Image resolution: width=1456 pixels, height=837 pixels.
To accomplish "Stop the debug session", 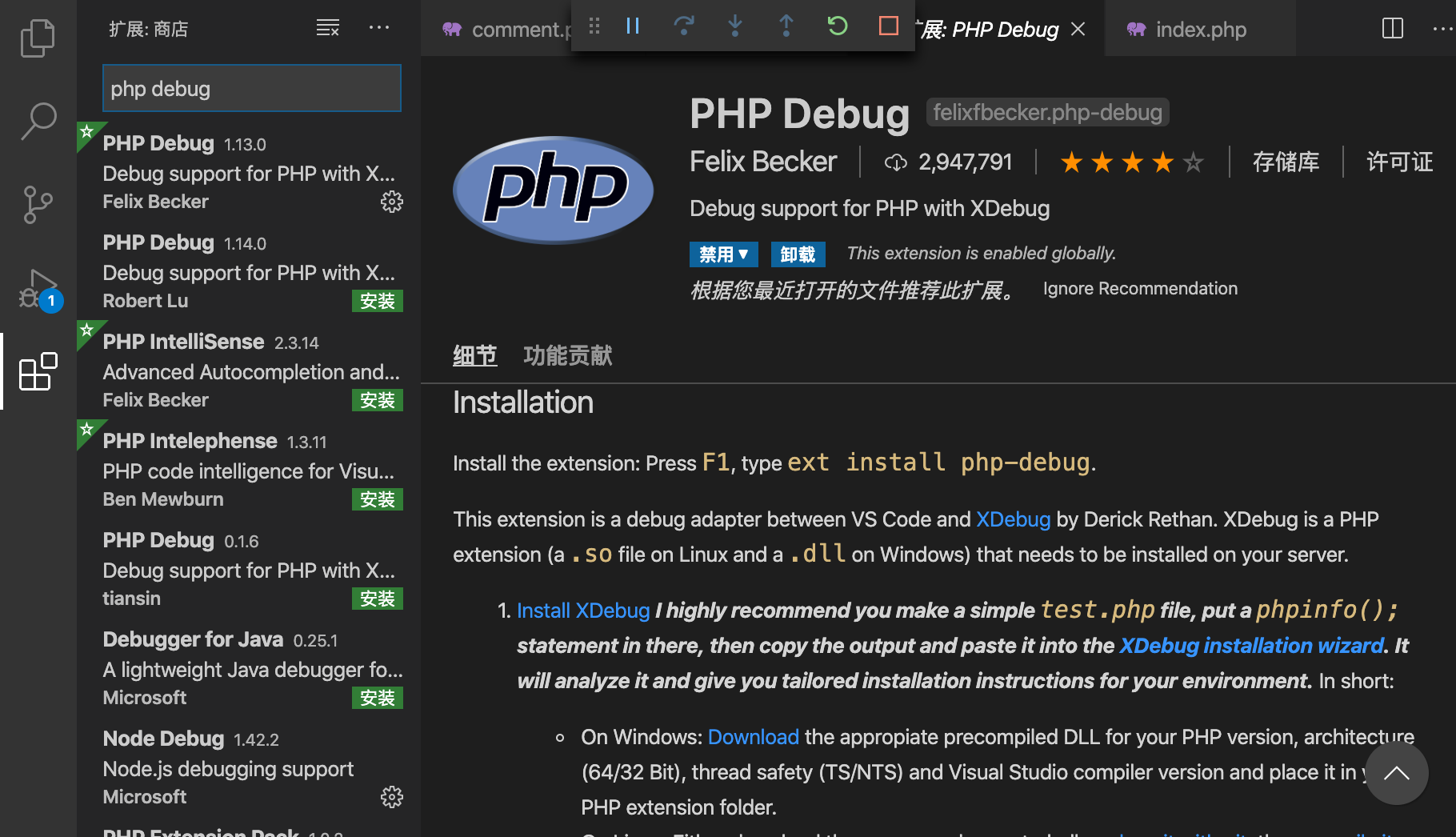I will point(889,26).
